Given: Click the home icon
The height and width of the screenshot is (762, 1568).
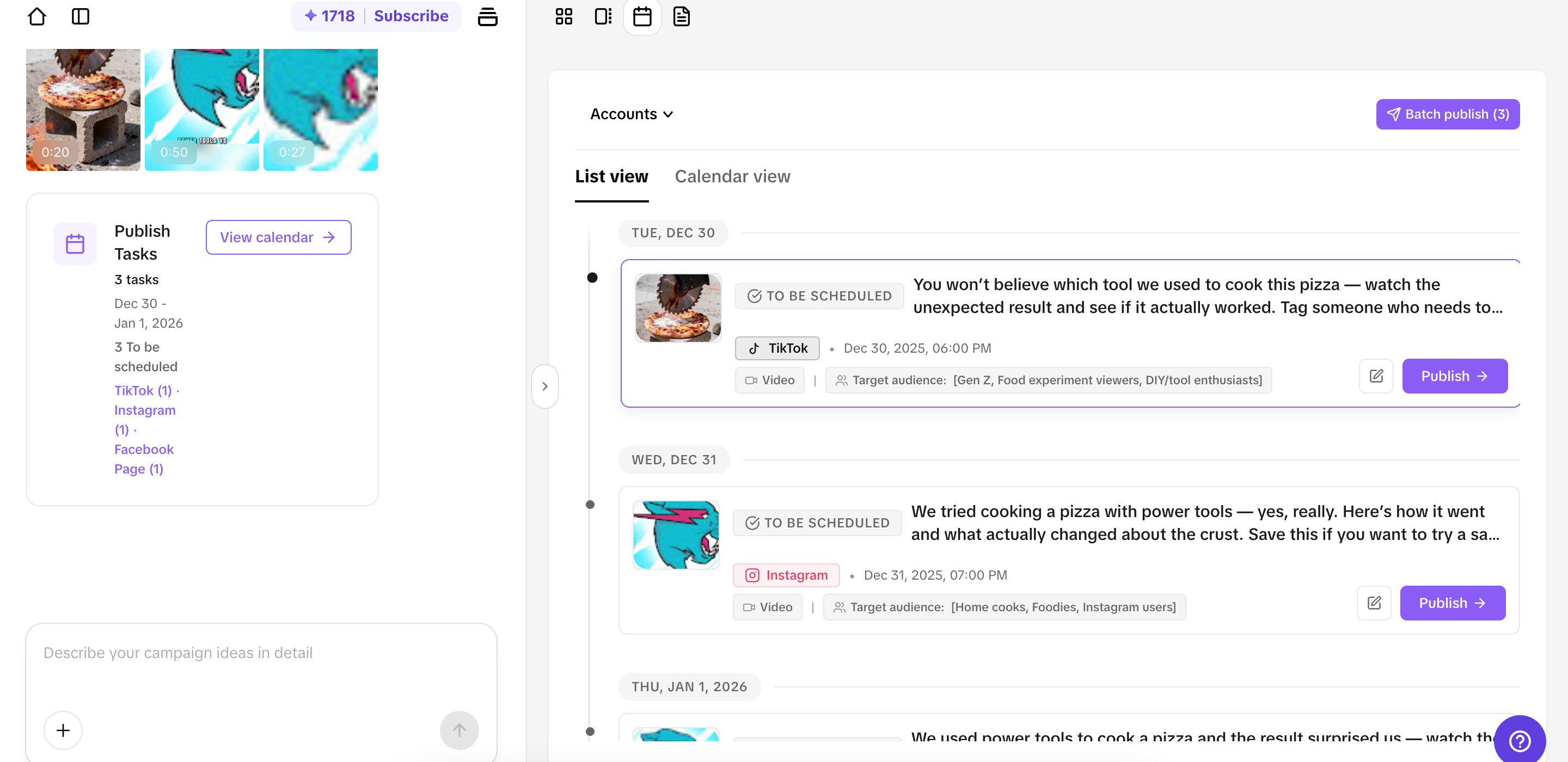Looking at the screenshot, I should pos(37,16).
